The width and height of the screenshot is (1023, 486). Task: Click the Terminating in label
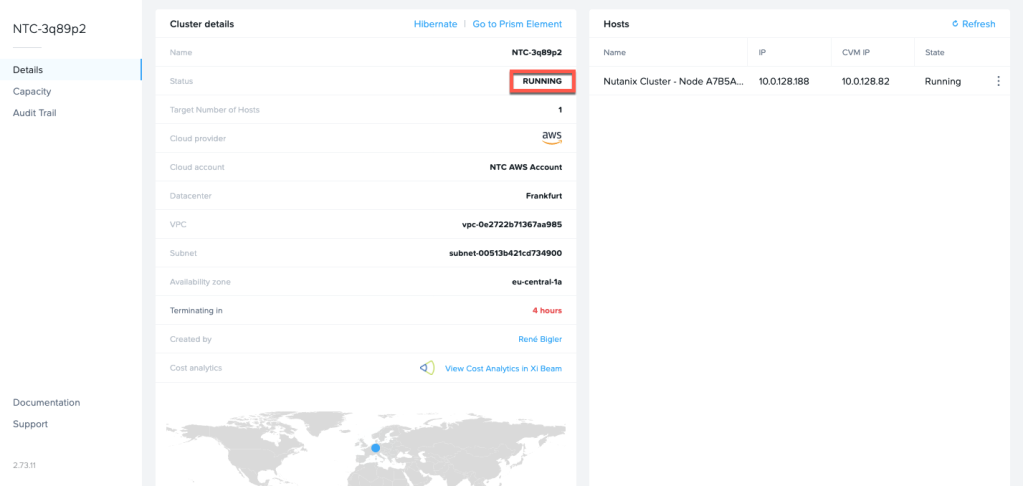196,311
